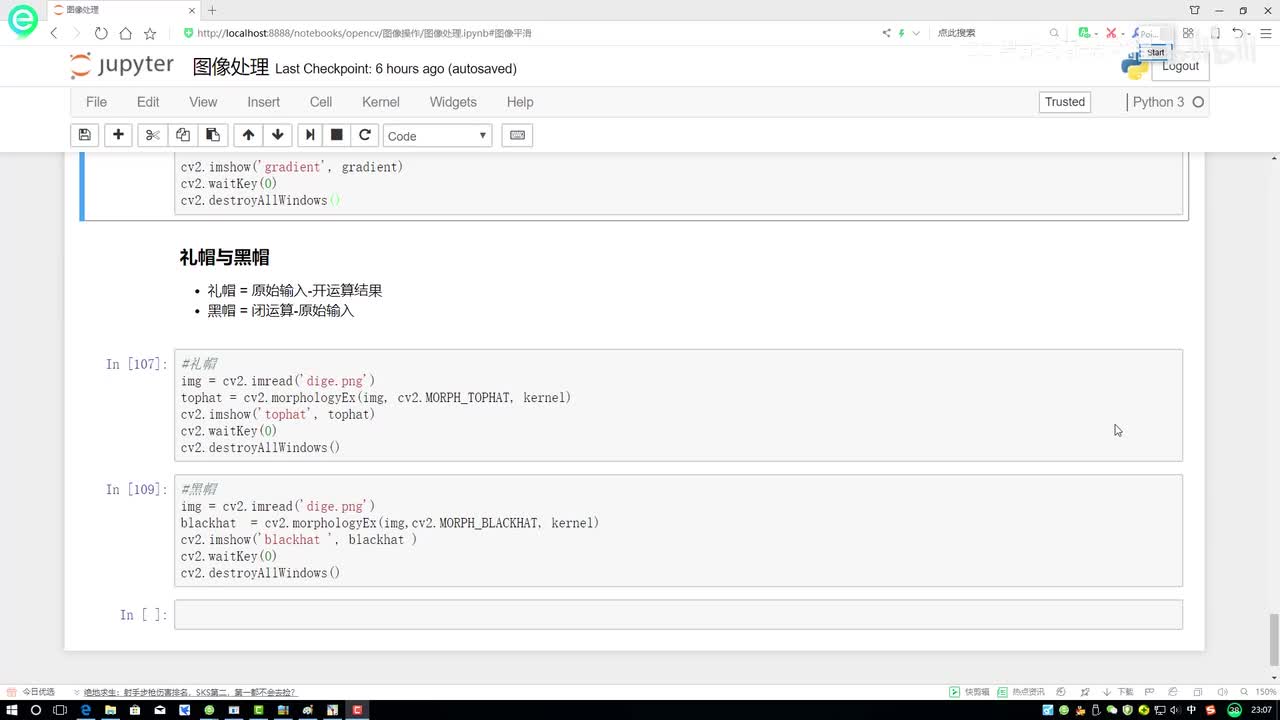Viewport: 1280px width, 720px height.
Task: Move selected cell down
Action: (x=278, y=135)
